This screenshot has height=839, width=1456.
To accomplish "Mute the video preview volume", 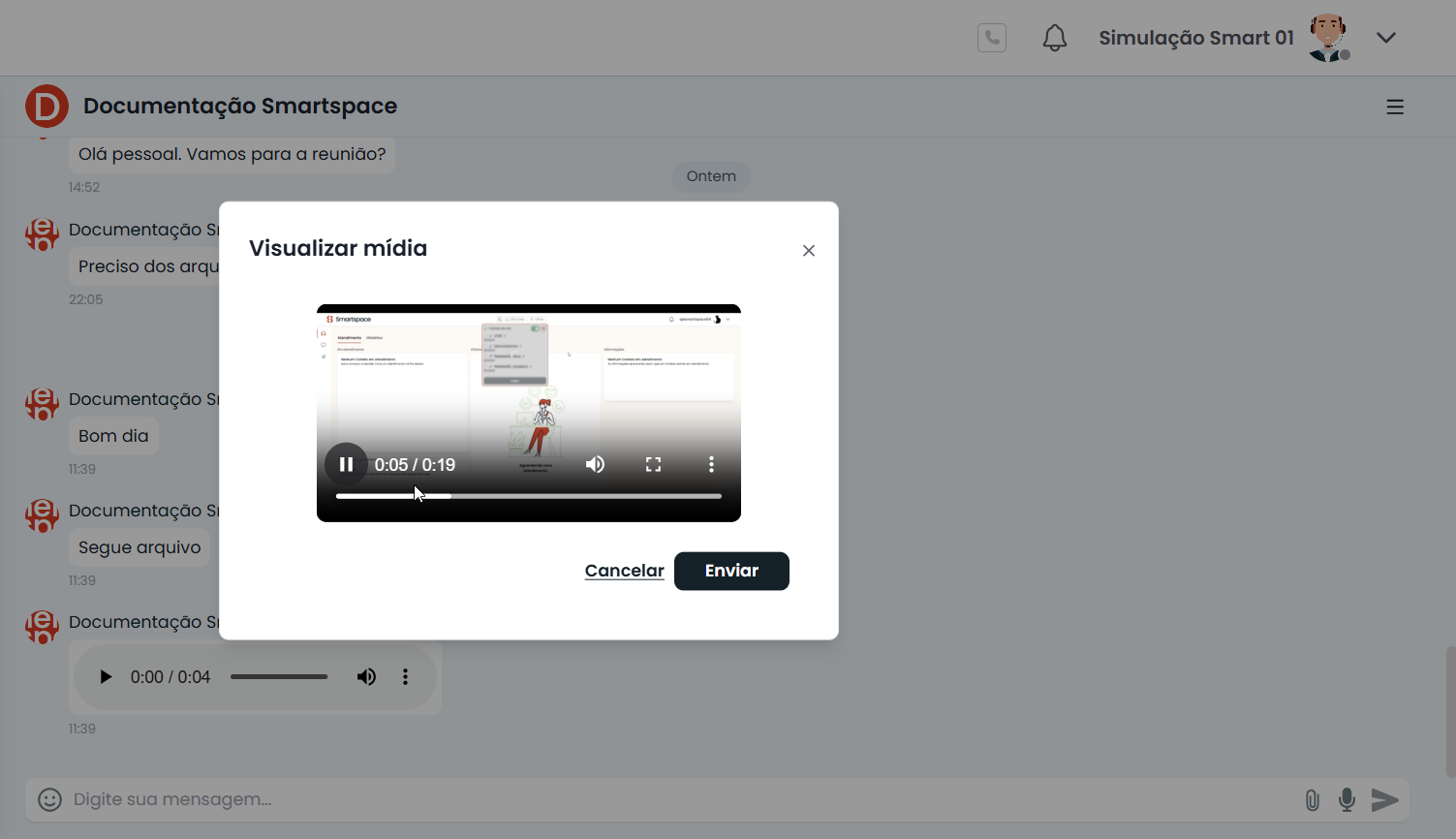I will pos(595,465).
